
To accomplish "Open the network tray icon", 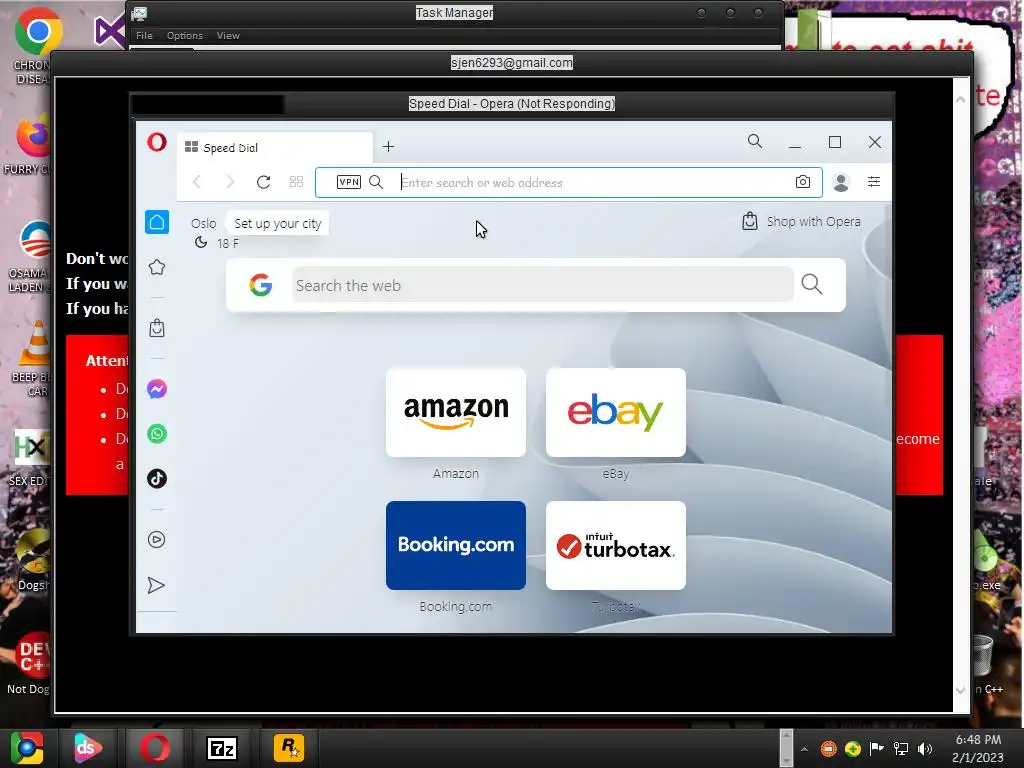I will pyautogui.click(x=901, y=749).
